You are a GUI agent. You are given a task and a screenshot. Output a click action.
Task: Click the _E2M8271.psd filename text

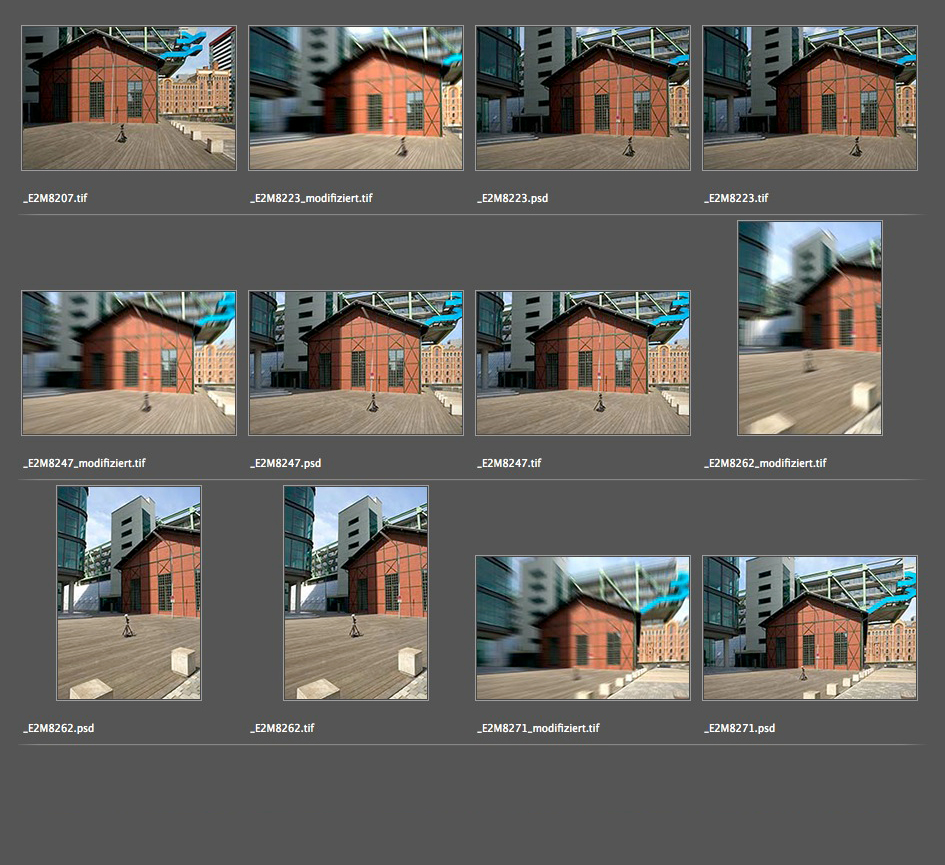tap(740, 728)
